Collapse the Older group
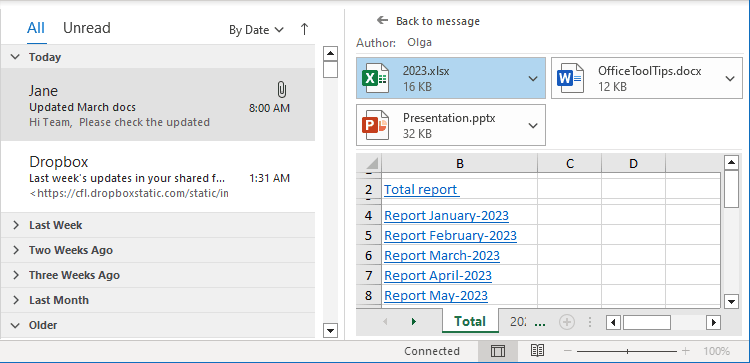The image size is (750, 363). point(15,325)
